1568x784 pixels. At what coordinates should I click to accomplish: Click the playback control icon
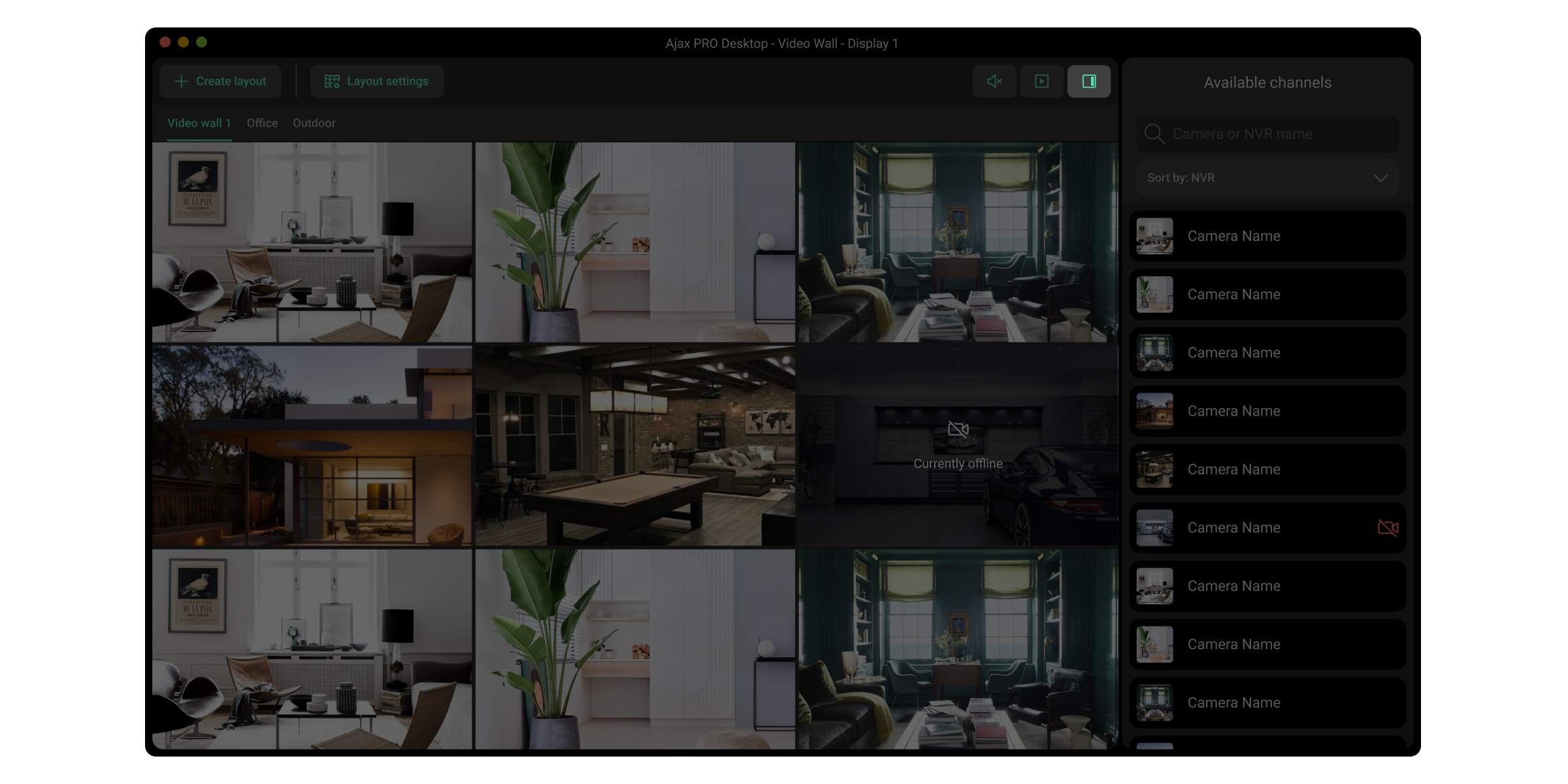[1041, 80]
